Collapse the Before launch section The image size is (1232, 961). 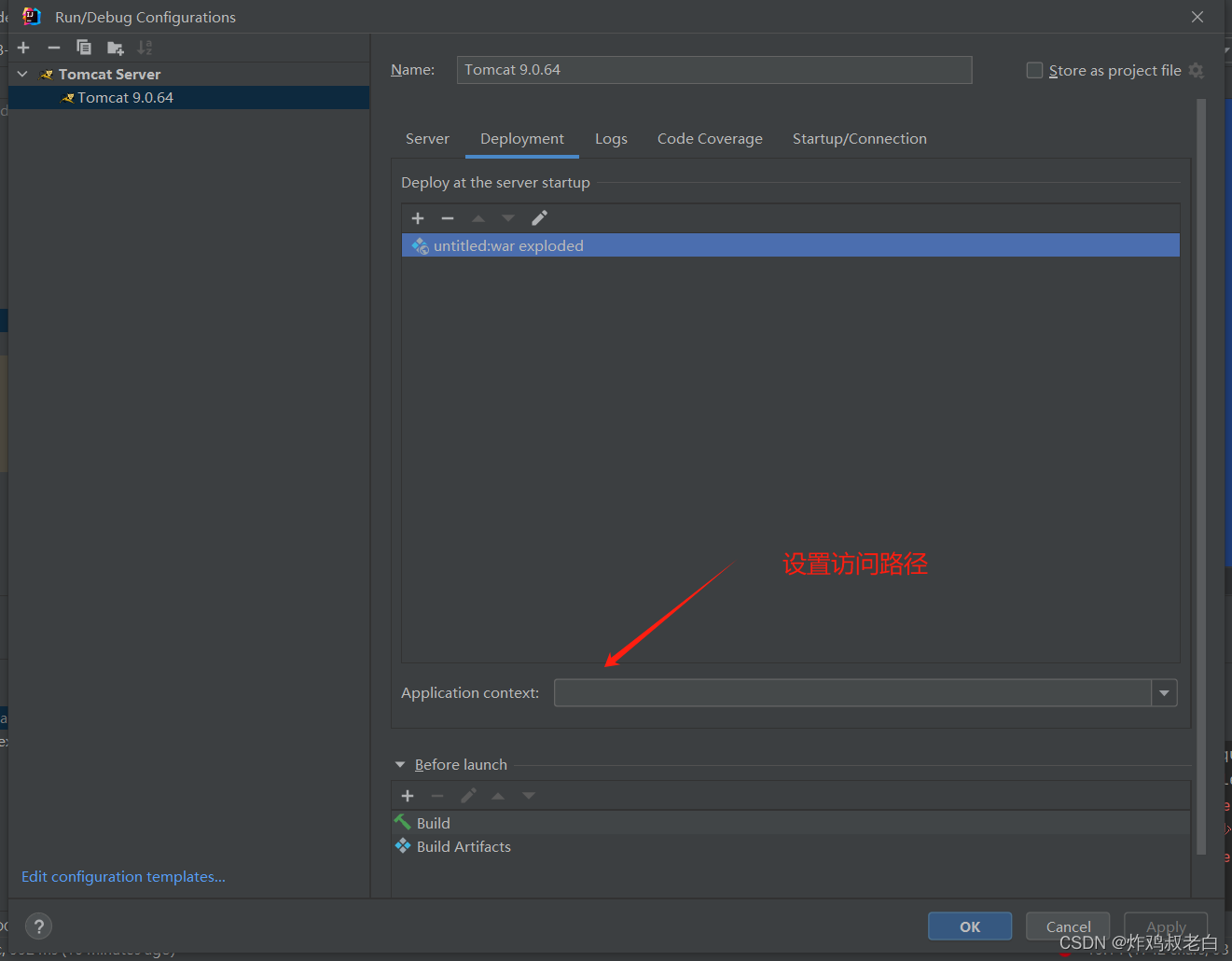tap(400, 765)
